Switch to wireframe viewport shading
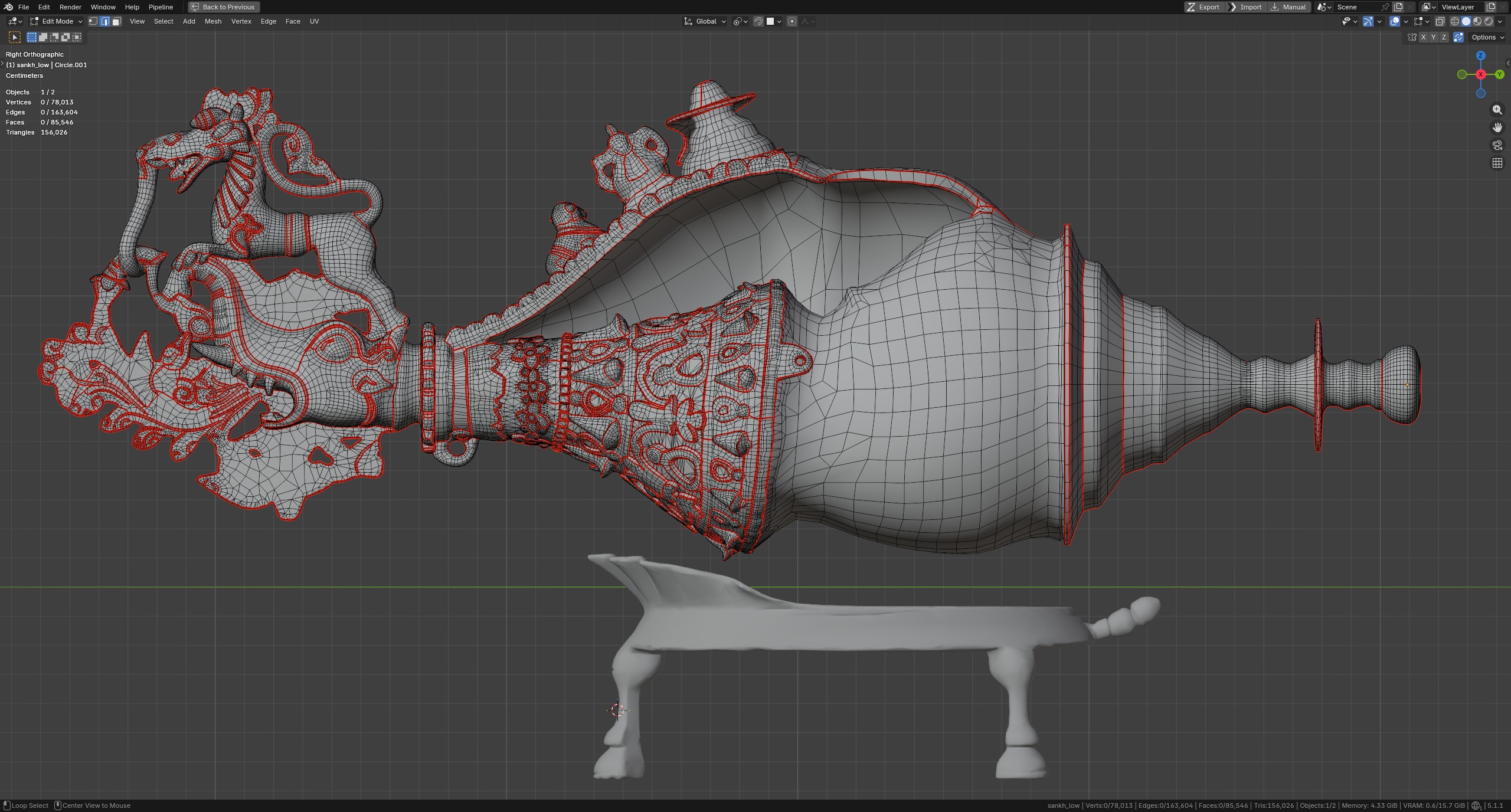The height and width of the screenshot is (812, 1511). [x=1455, y=21]
